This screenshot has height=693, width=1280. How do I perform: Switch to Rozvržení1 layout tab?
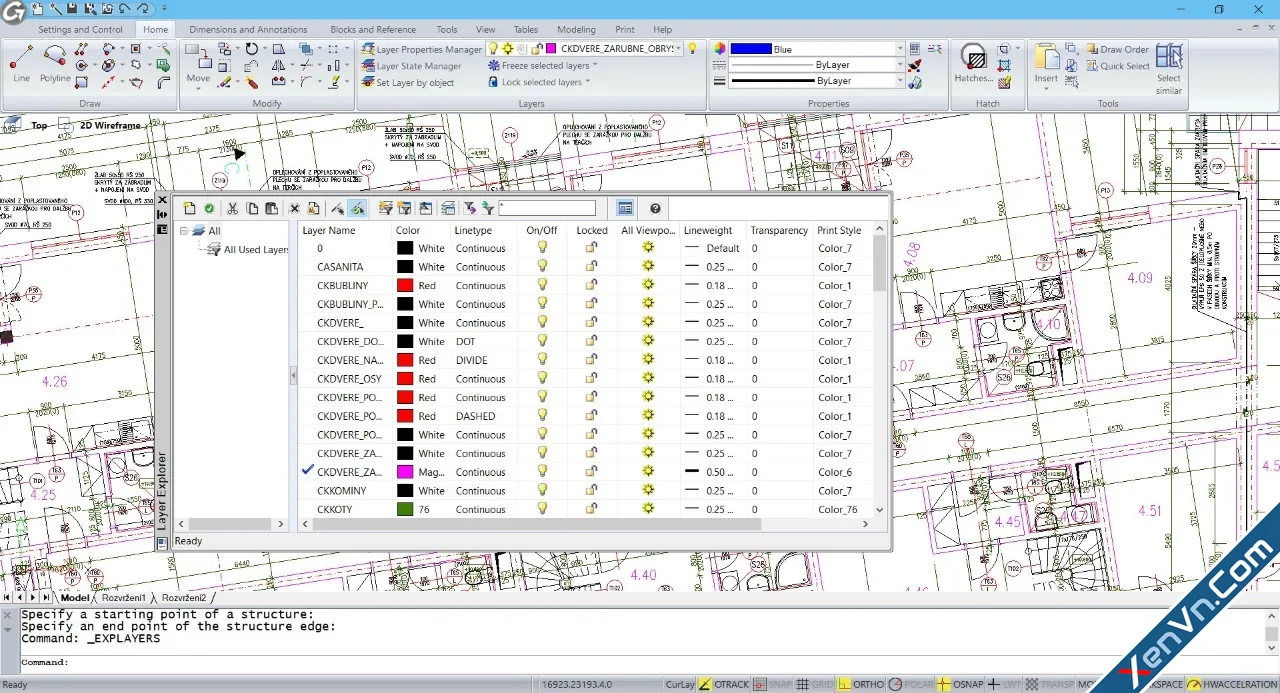click(x=126, y=598)
